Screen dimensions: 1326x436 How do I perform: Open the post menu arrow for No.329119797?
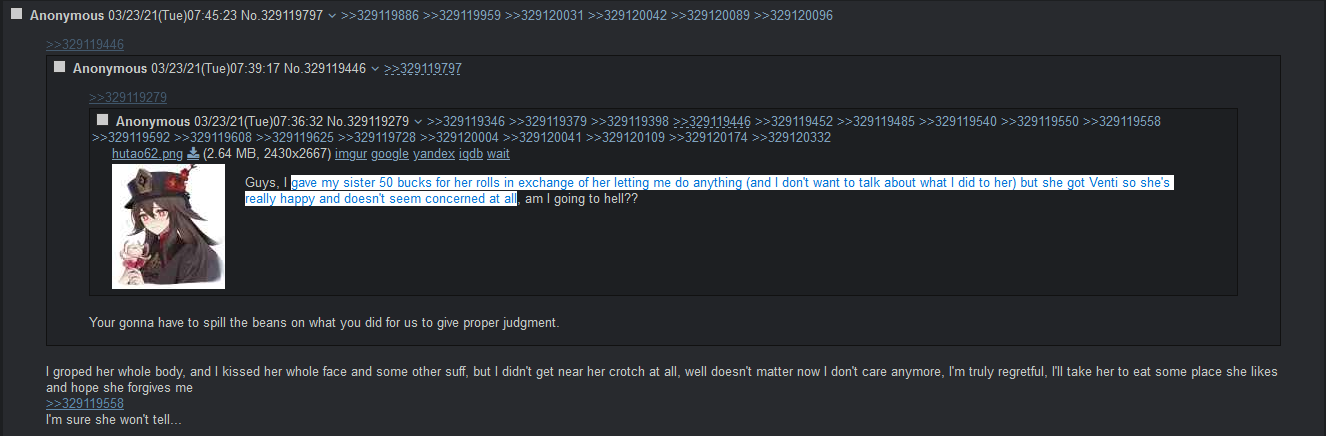[x=332, y=16]
